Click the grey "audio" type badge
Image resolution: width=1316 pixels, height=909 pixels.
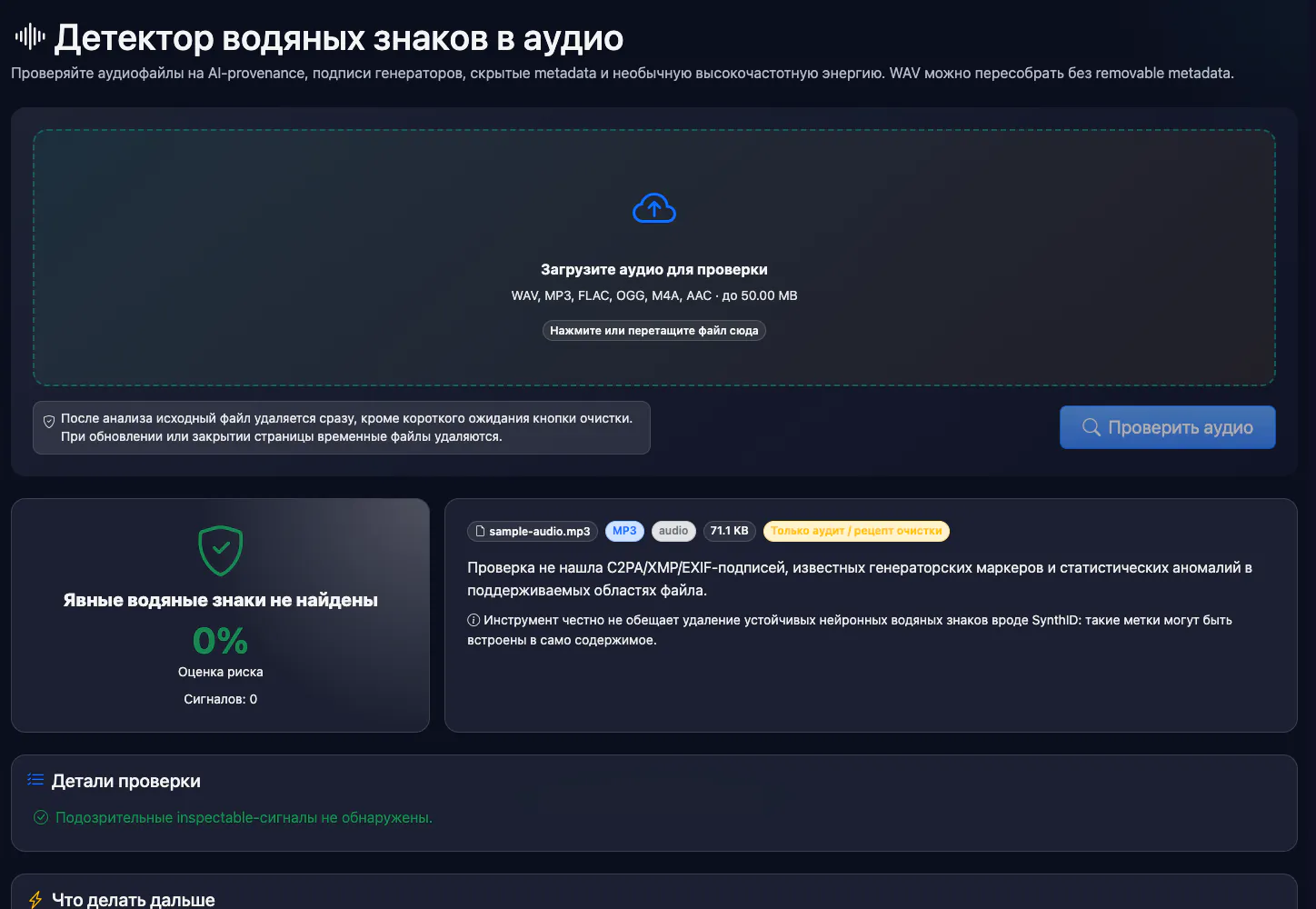click(x=673, y=531)
